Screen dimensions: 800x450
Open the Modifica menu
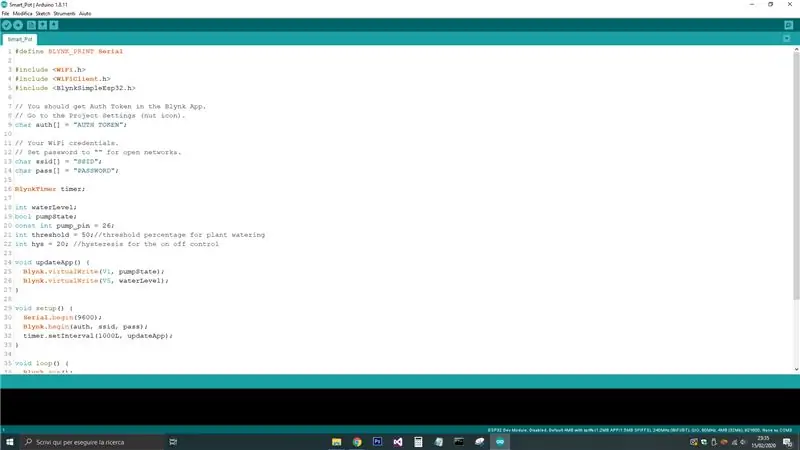(22, 14)
